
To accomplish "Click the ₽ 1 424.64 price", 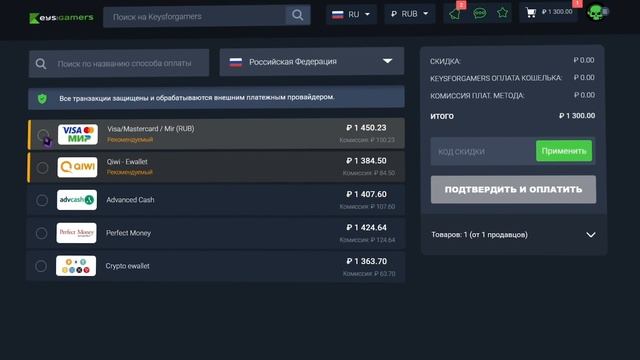I will pyautogui.click(x=366, y=227).
